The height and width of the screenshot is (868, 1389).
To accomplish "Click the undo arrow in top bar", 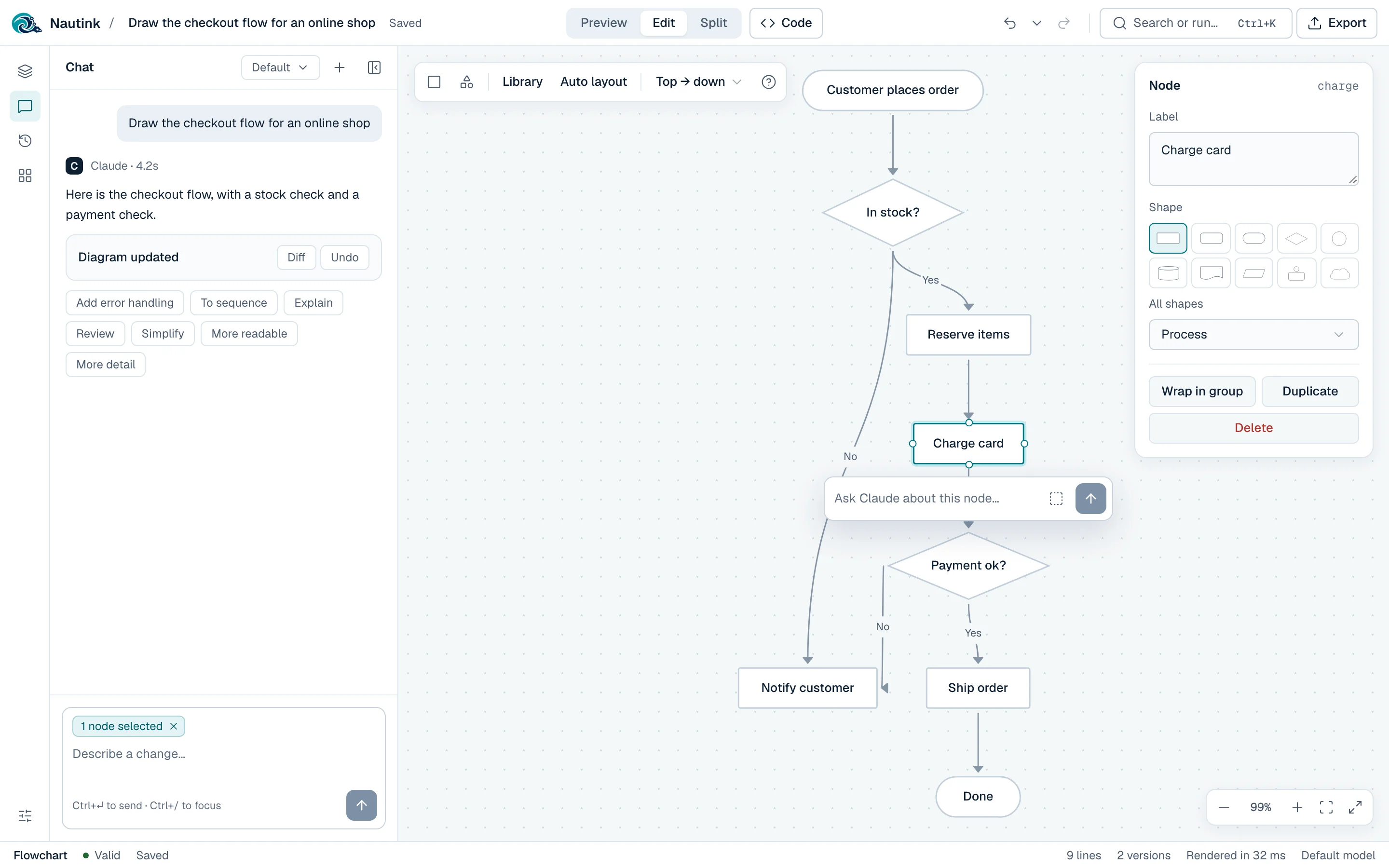I will tap(1009, 23).
